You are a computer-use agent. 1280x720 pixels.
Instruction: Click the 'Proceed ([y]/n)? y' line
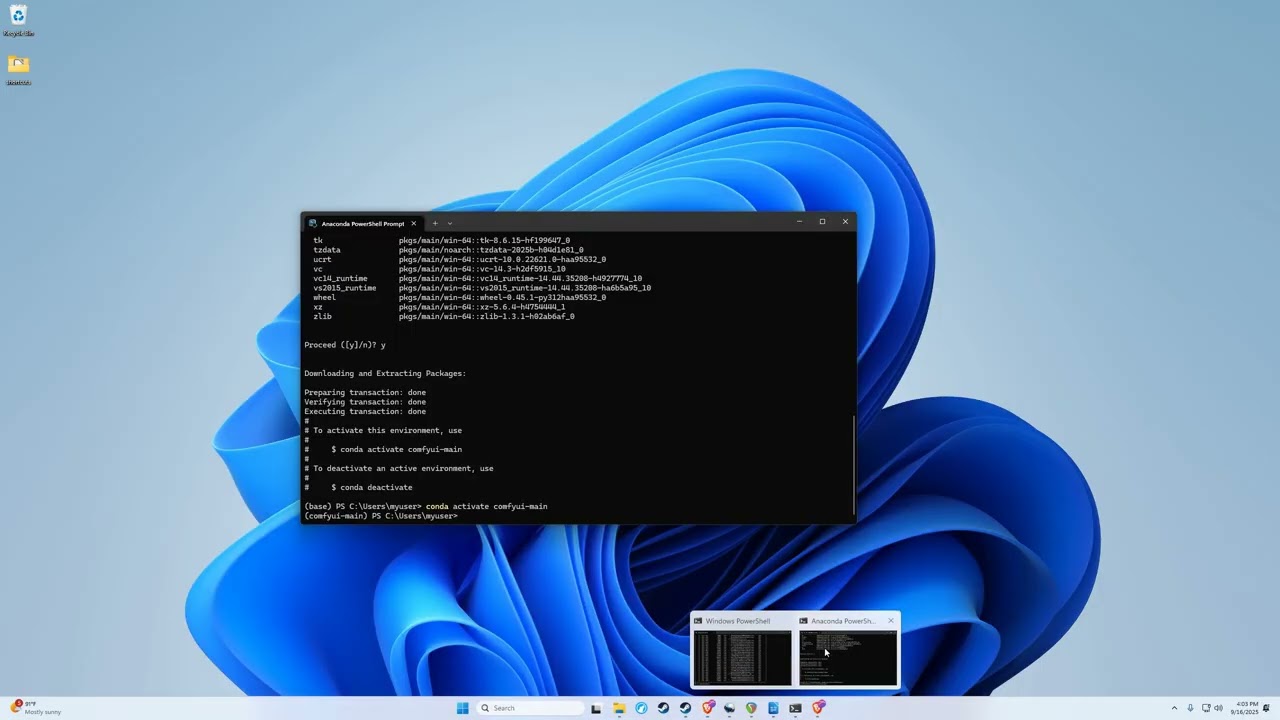(344, 345)
